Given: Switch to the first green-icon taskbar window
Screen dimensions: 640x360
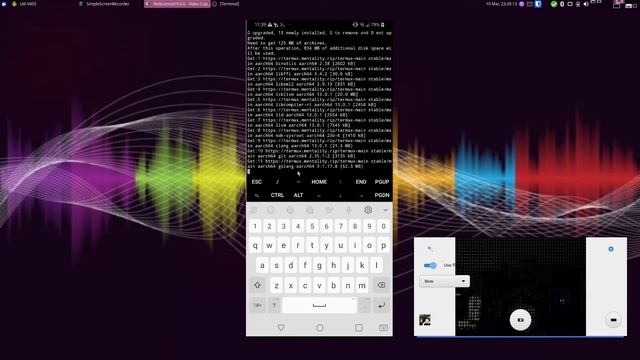Looking at the screenshot, I should [x=24, y=4].
